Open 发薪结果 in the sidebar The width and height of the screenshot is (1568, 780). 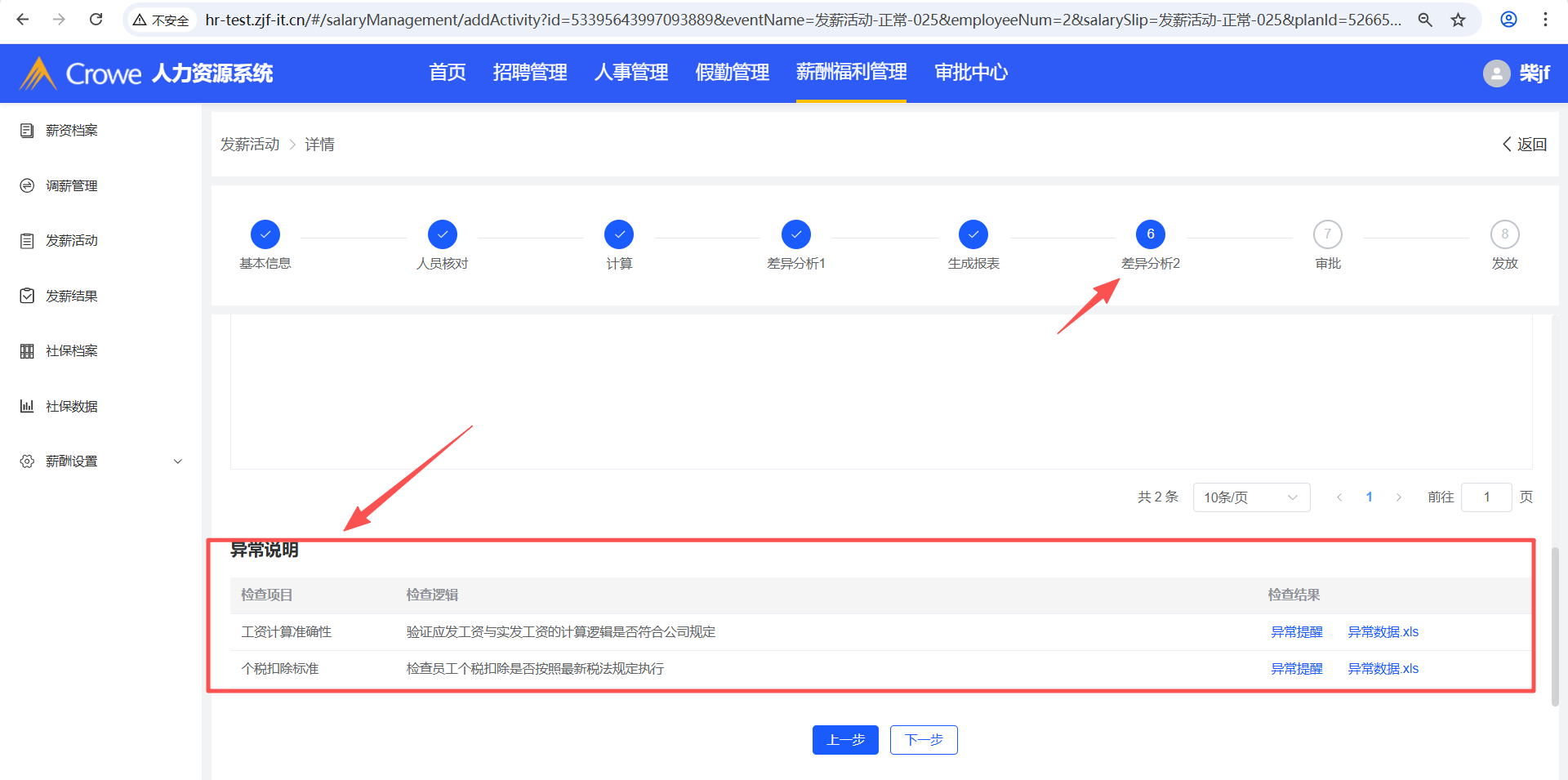[x=72, y=296]
